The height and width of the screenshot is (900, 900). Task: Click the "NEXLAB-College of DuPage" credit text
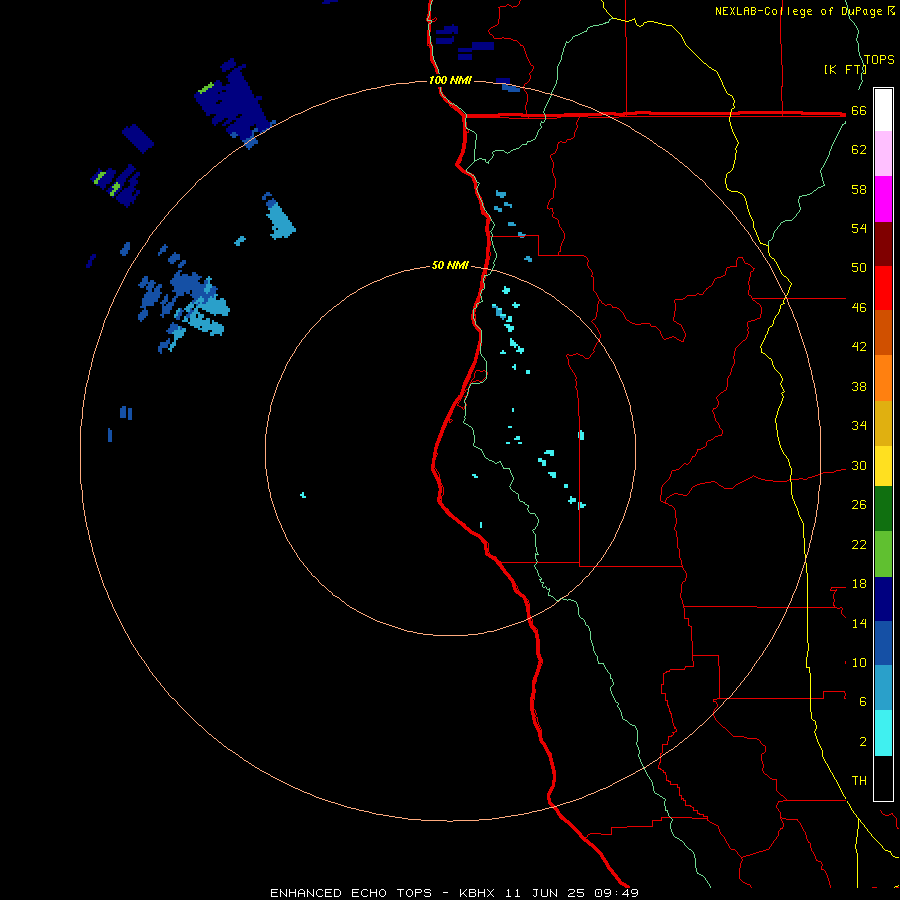tap(799, 11)
